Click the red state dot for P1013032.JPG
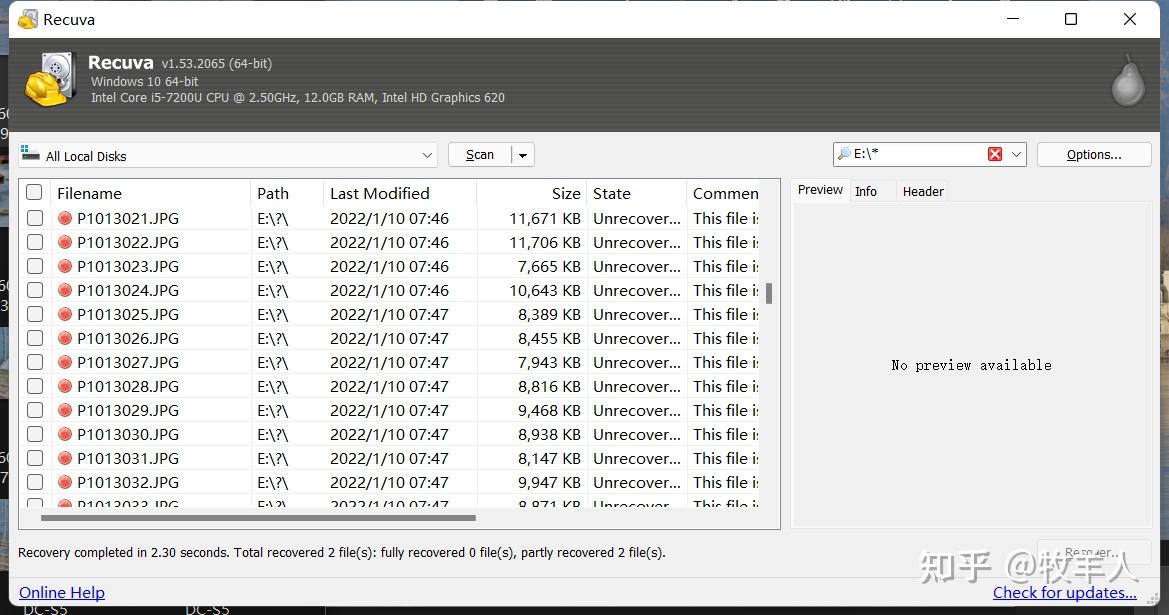Screen dimensions: 1169x615 (x=65, y=482)
